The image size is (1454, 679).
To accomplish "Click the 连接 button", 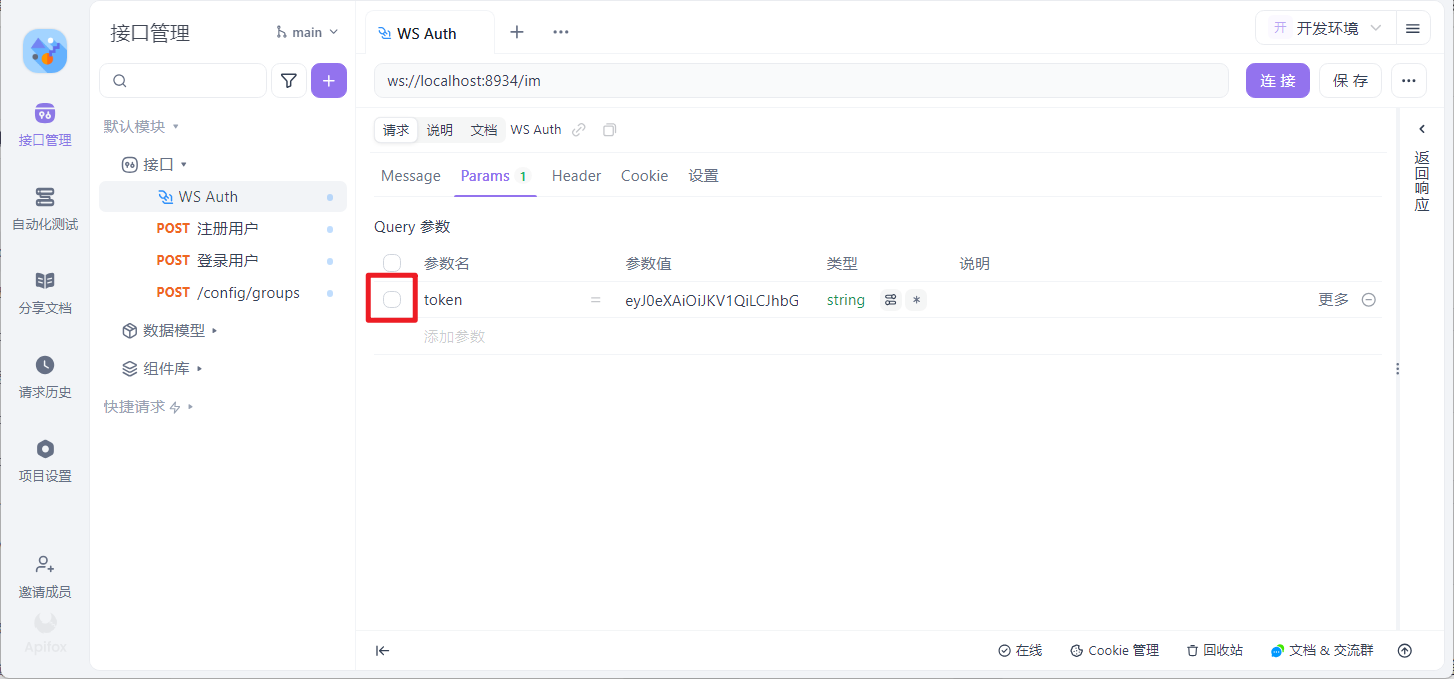I will (x=1278, y=81).
